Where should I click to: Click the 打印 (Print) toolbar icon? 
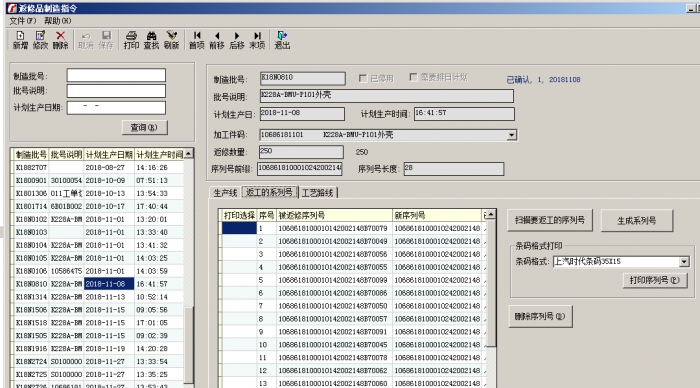pyautogui.click(x=131, y=40)
